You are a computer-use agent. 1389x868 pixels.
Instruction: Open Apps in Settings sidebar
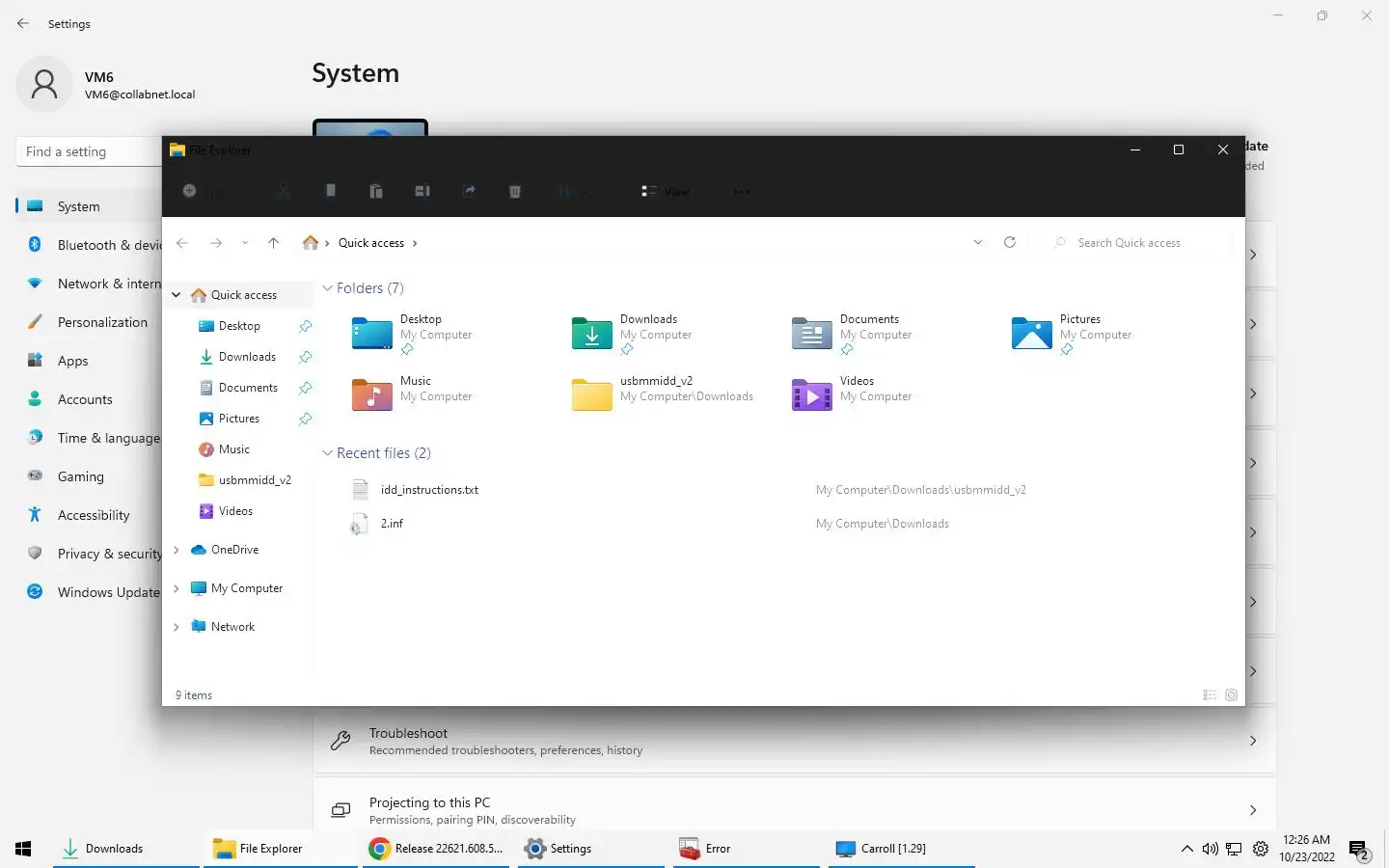(89, 361)
